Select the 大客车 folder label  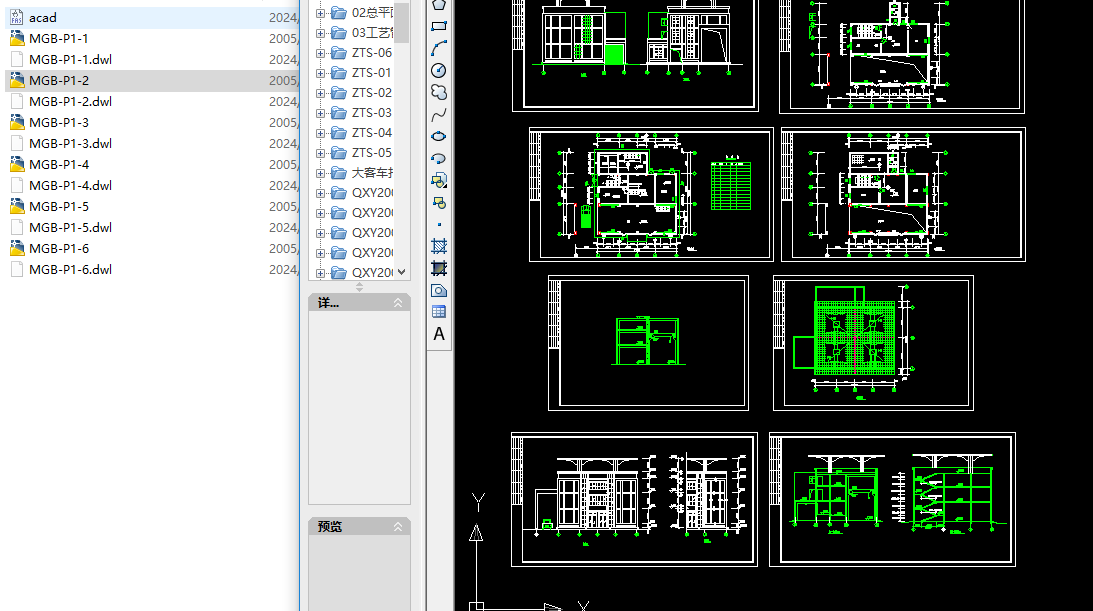[x=372, y=173]
